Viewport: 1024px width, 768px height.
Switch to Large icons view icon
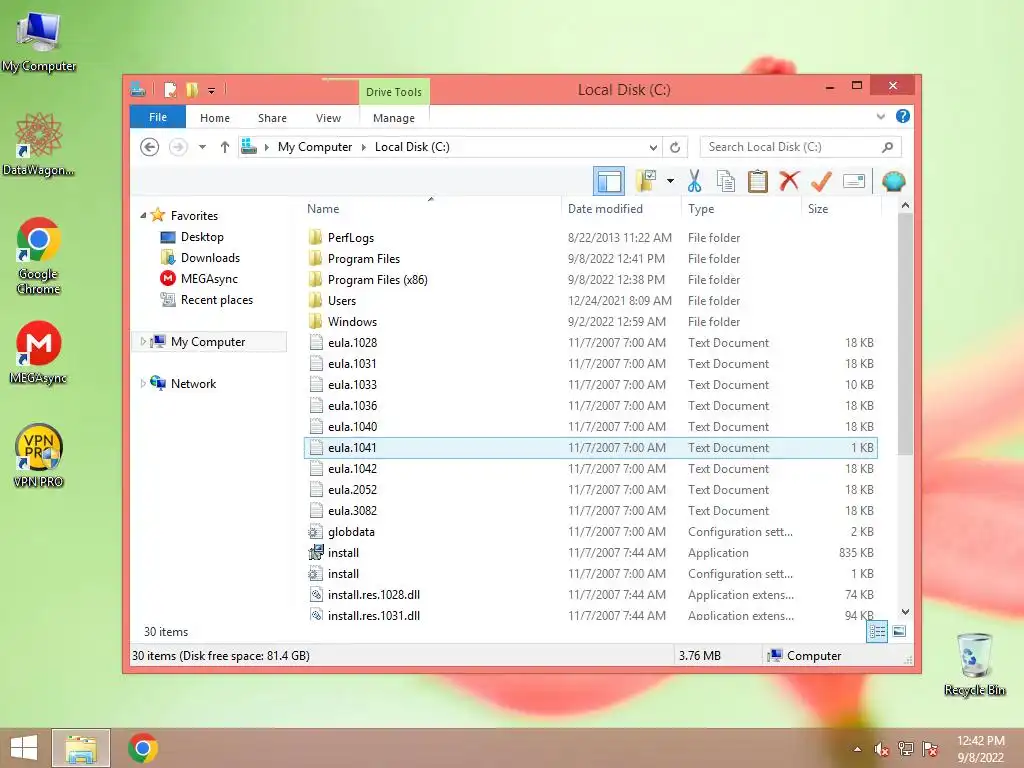[899, 632]
